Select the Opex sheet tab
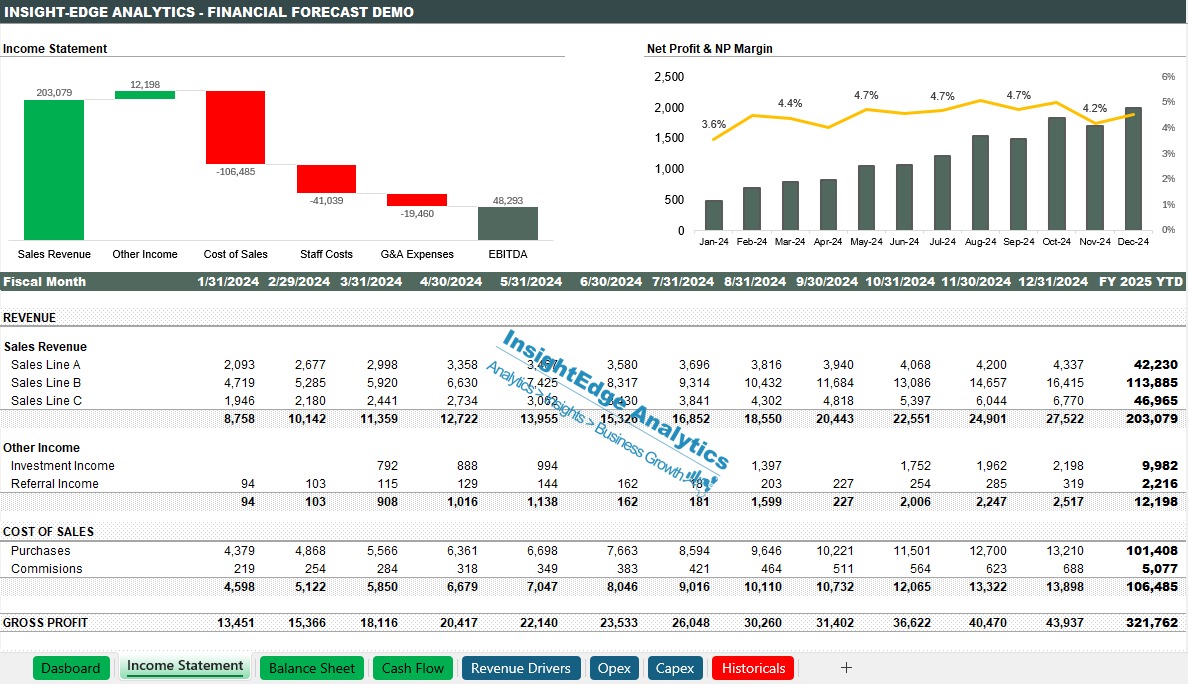1188x685 pixels. tap(614, 668)
